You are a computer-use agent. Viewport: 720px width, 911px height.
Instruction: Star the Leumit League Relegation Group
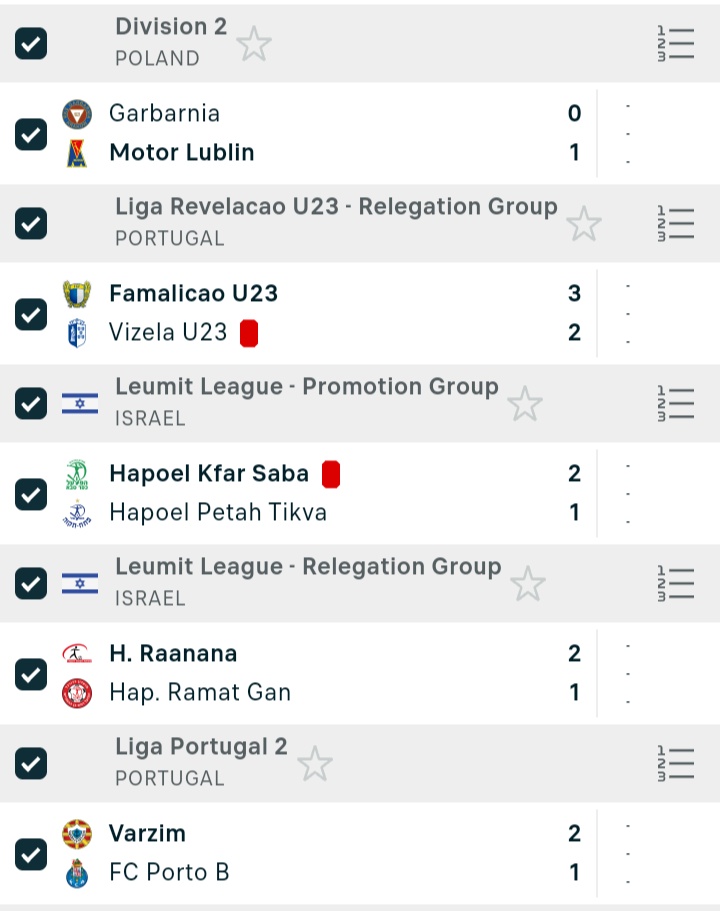point(528,584)
